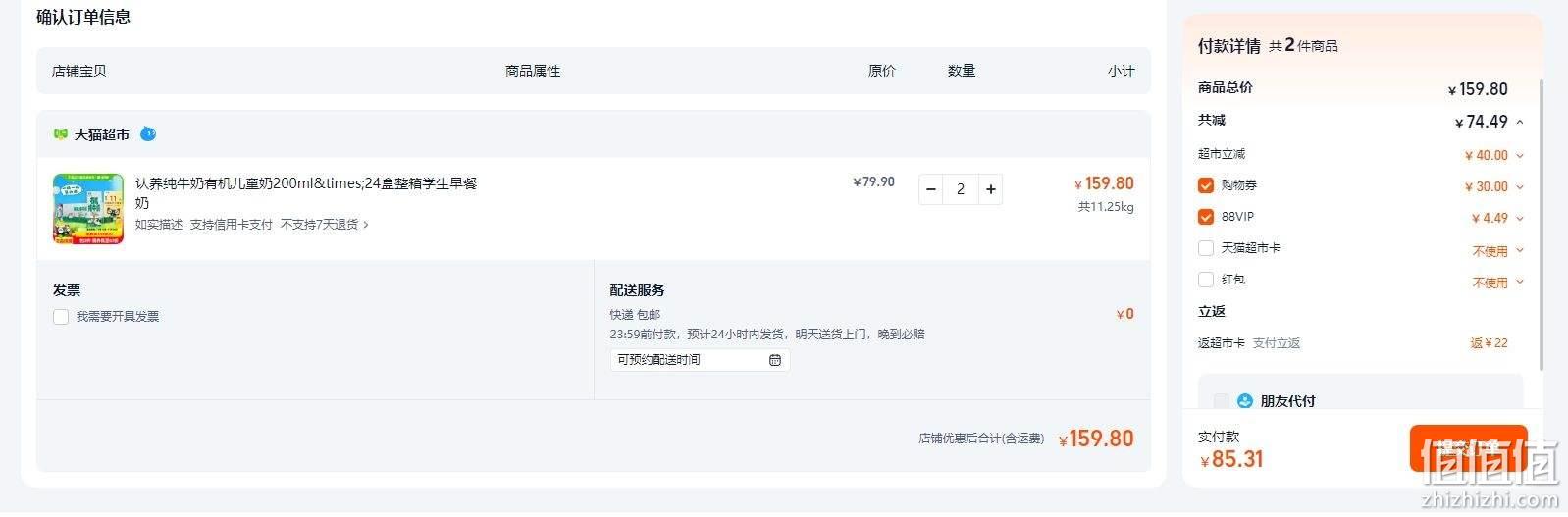Expand service details chevron after 不支持7天退货
This screenshot has width=1568, height=517.
click(366, 225)
